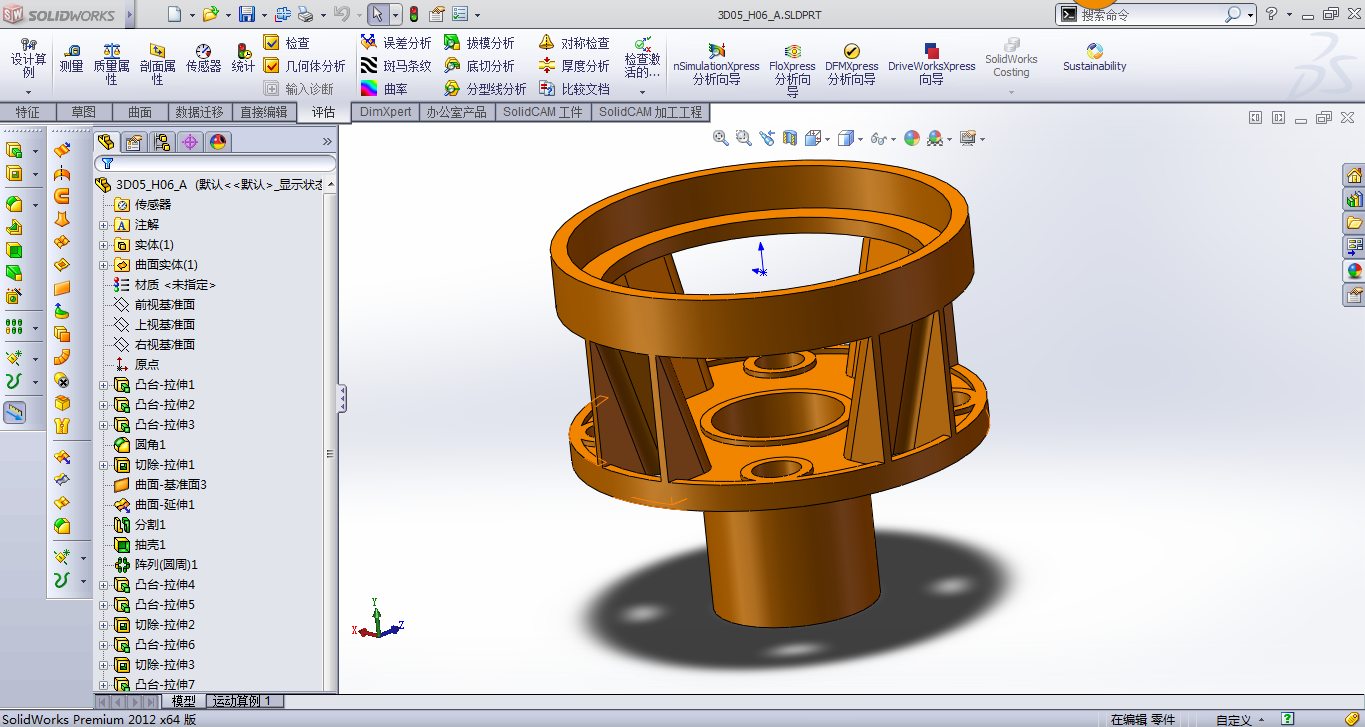Open the ConfigurationManager tab
Viewport: 1365px width, 727px height.
click(162, 142)
